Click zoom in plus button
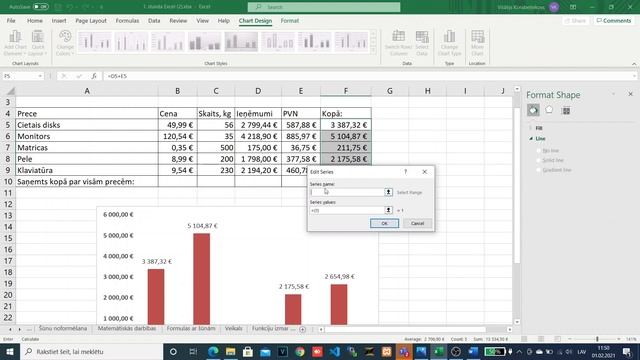 point(619,339)
